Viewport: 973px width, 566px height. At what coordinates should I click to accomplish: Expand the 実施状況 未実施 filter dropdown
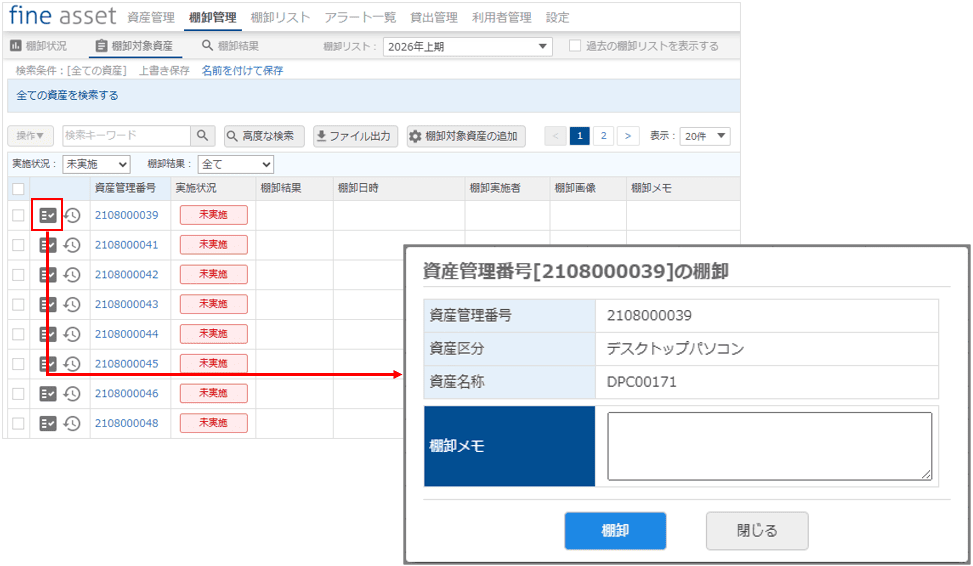(x=96, y=164)
